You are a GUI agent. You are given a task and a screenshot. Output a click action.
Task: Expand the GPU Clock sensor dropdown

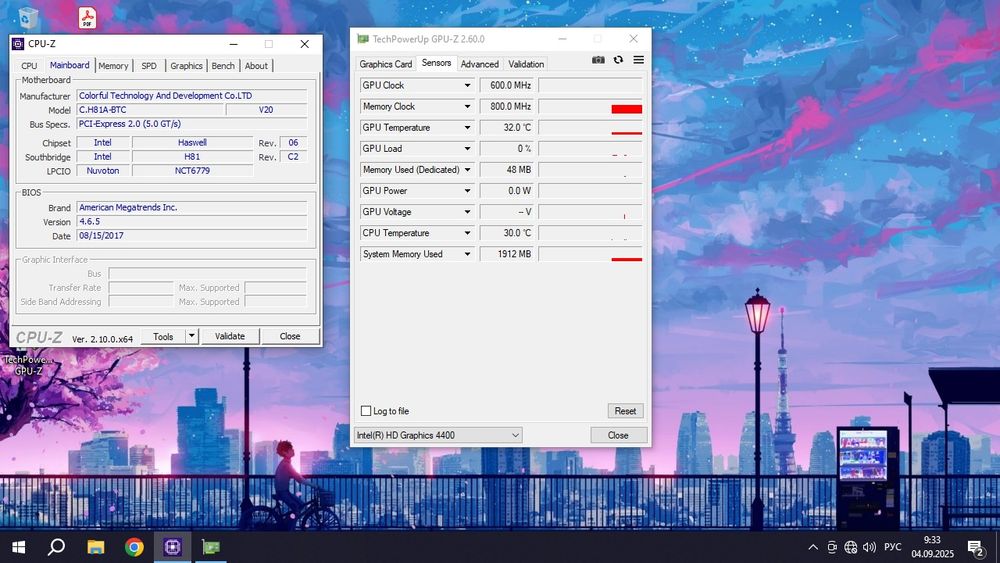point(467,85)
